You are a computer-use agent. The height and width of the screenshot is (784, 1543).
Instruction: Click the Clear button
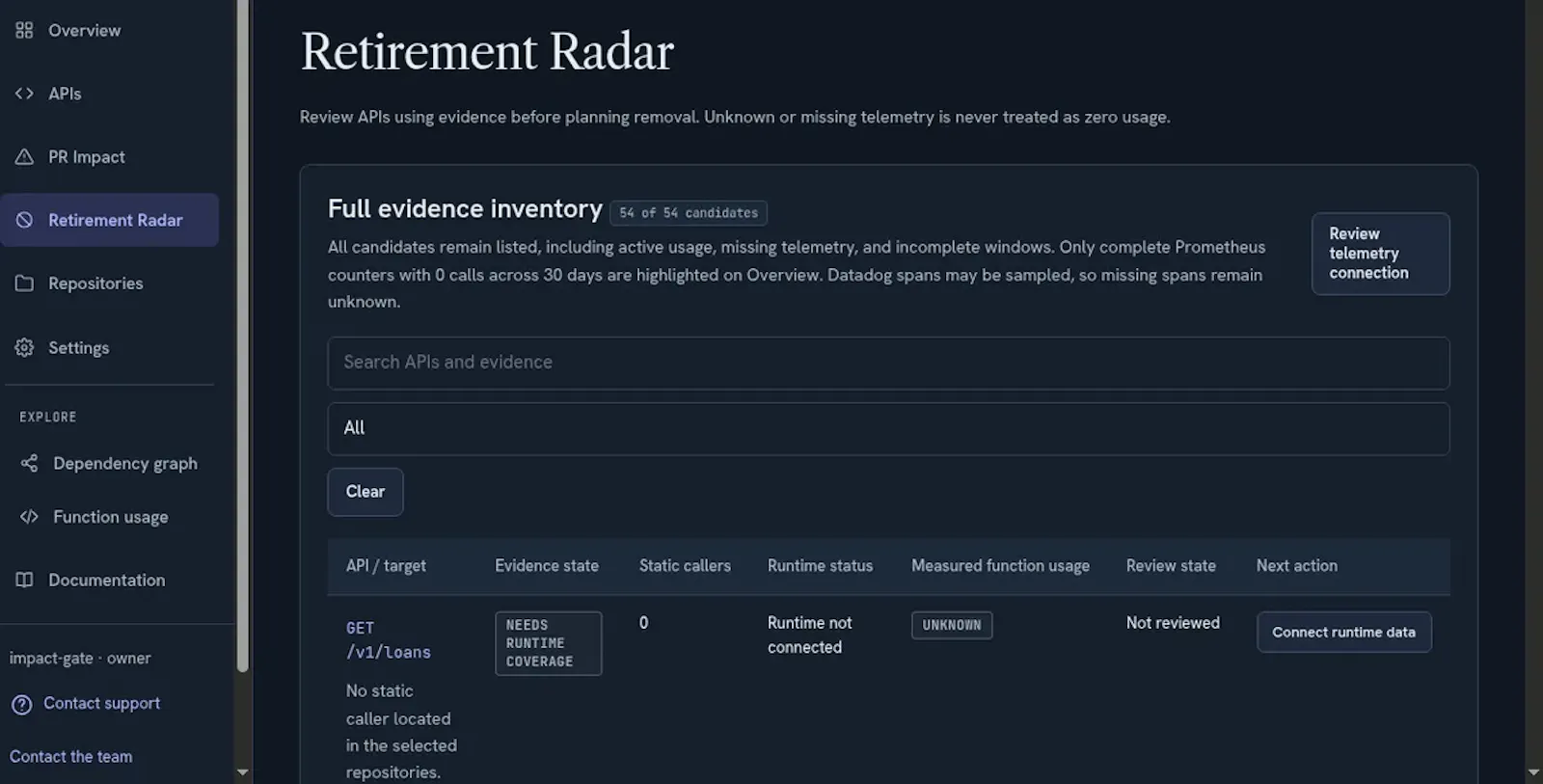(365, 492)
